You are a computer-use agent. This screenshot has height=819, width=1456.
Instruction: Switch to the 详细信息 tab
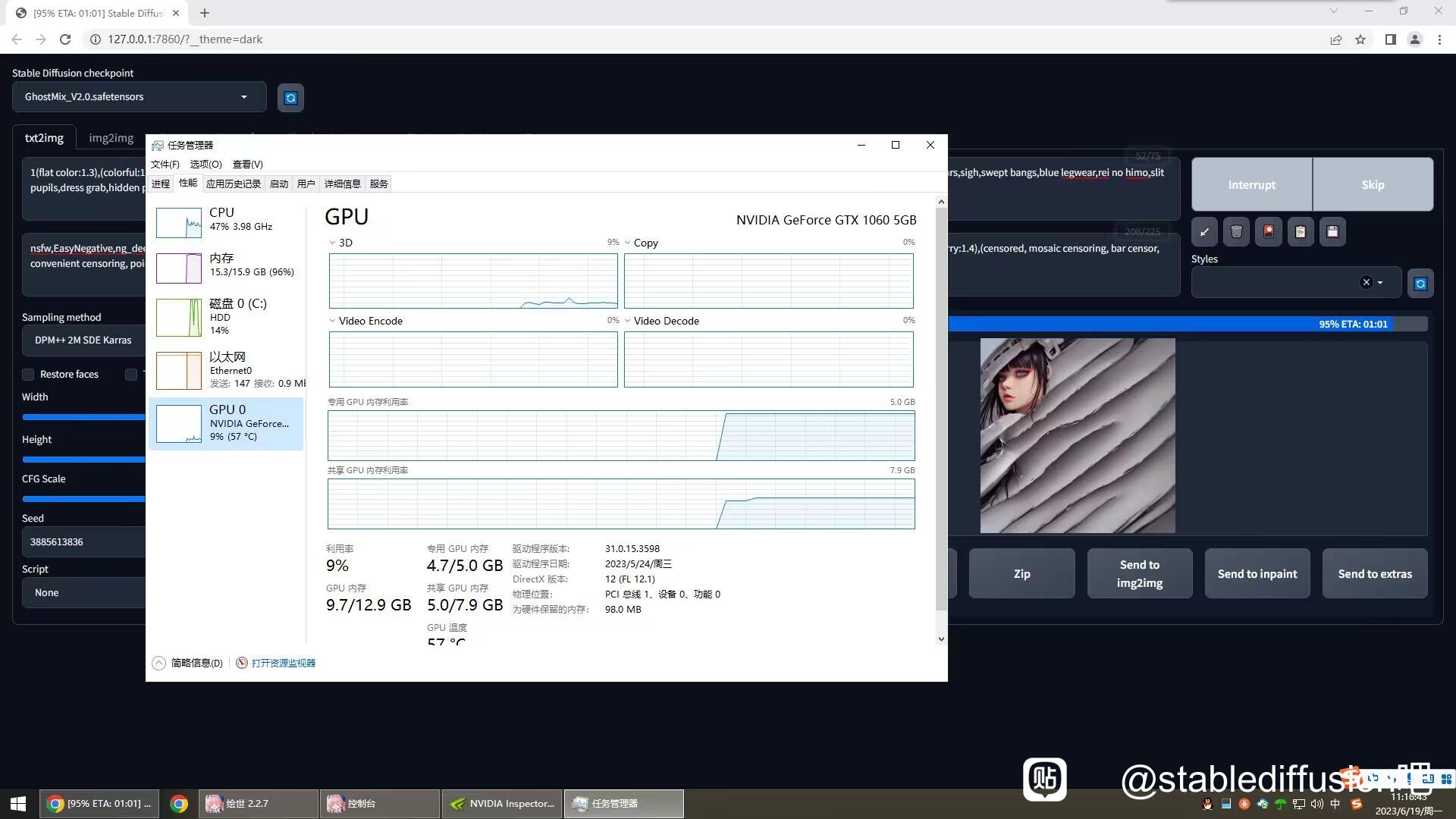click(x=343, y=184)
